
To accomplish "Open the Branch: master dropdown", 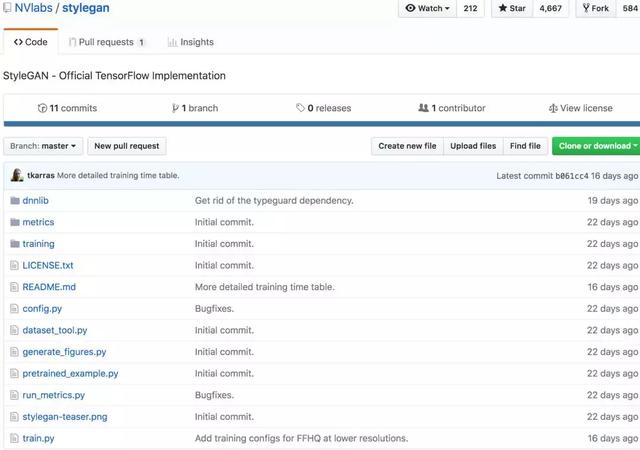I will pyautogui.click(x=43, y=146).
